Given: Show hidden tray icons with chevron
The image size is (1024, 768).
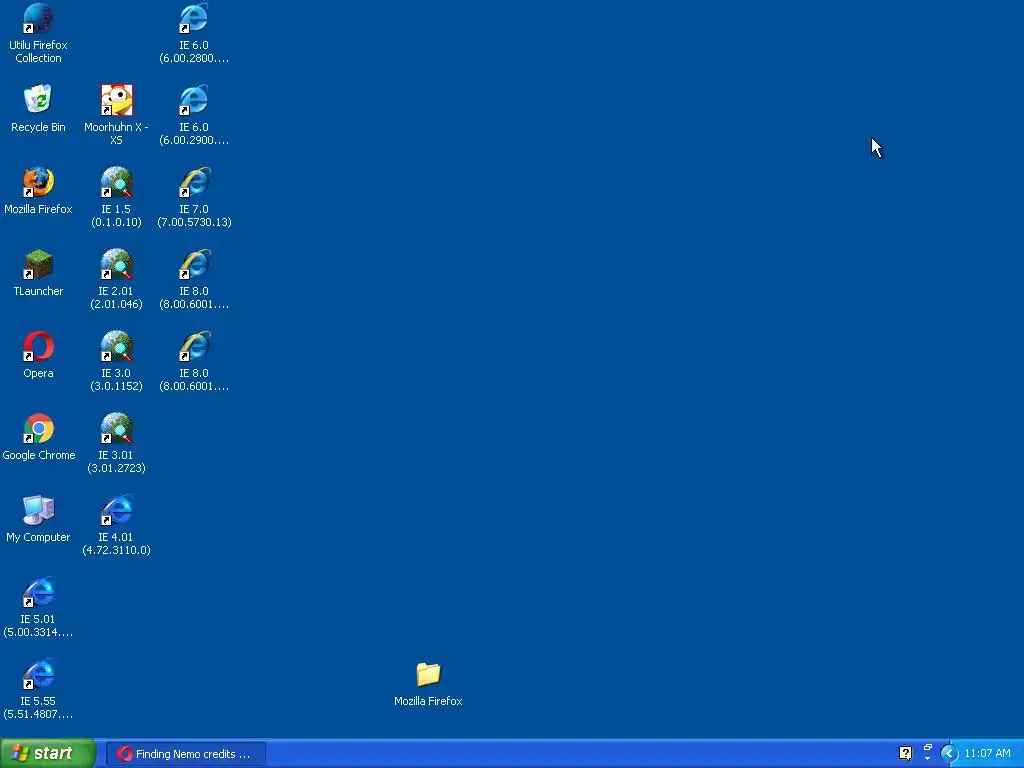Looking at the screenshot, I should (950, 754).
